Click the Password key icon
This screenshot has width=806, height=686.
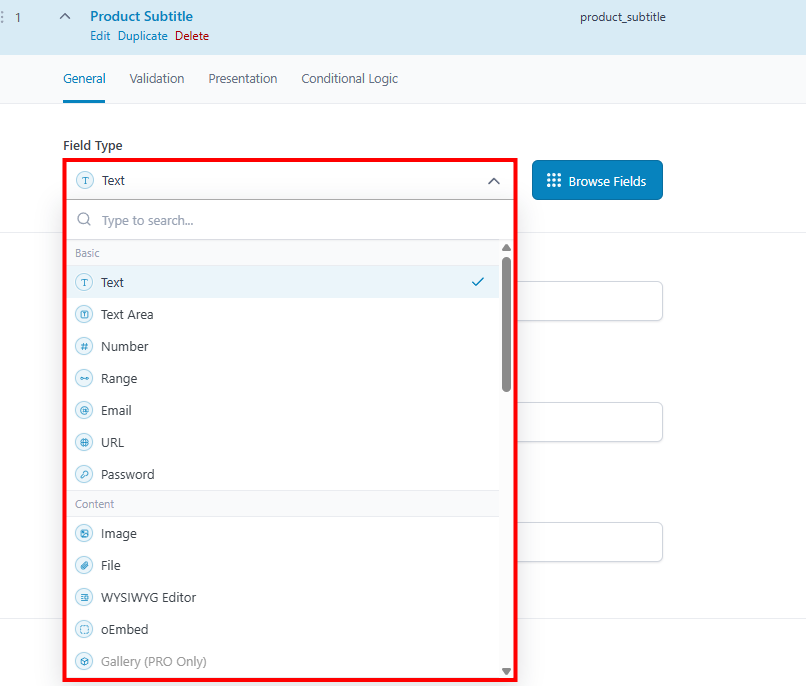(84, 474)
